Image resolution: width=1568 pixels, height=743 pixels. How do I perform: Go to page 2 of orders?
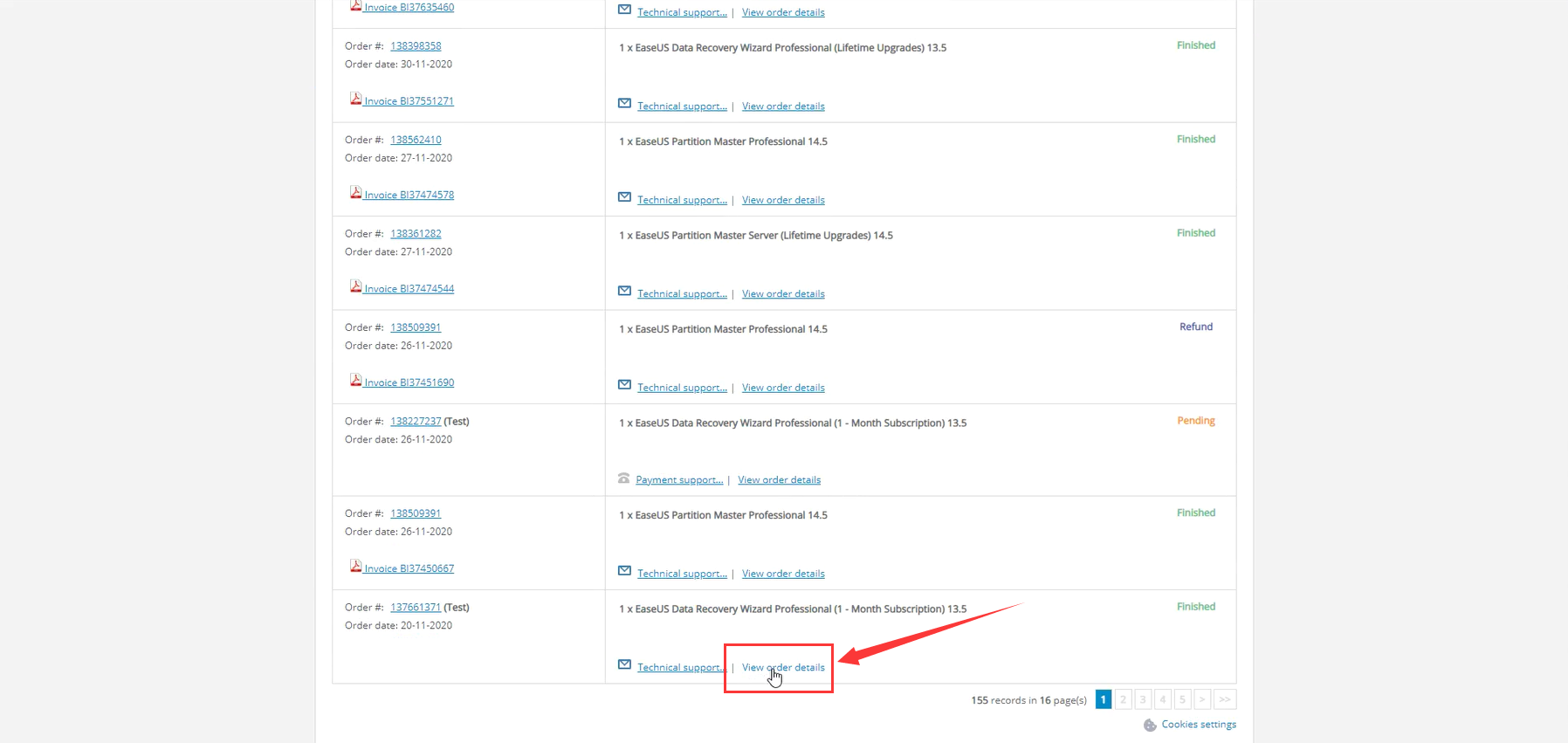pos(1123,699)
